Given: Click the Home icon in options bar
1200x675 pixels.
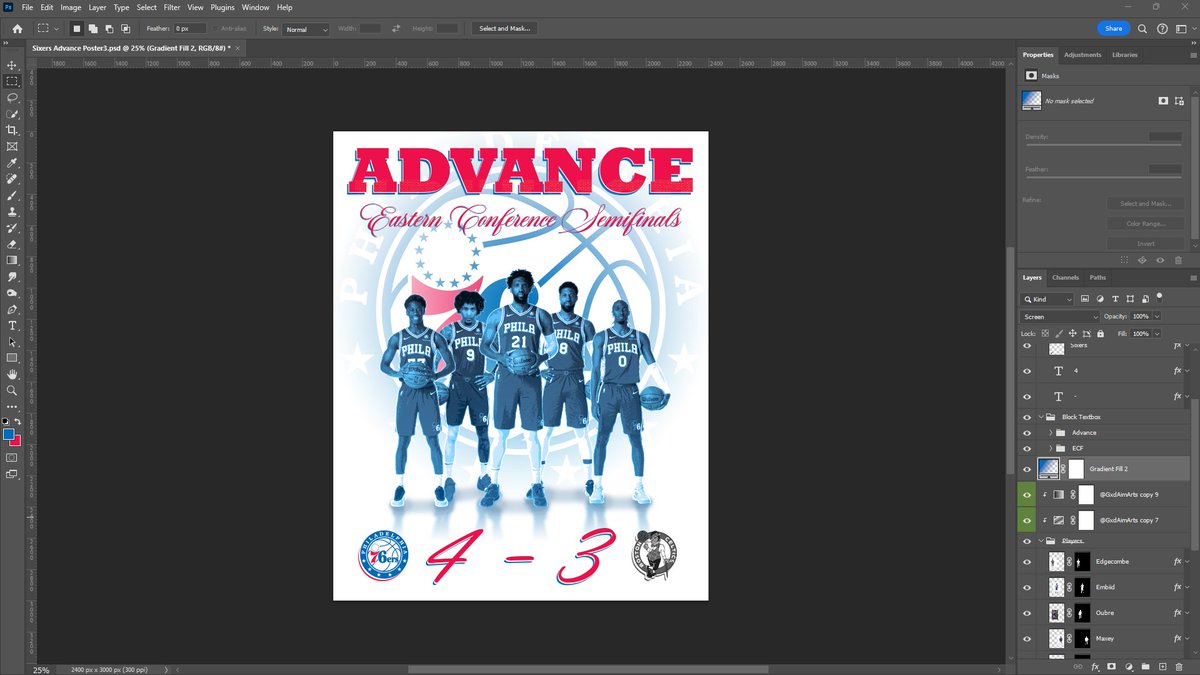Looking at the screenshot, I should [17, 29].
